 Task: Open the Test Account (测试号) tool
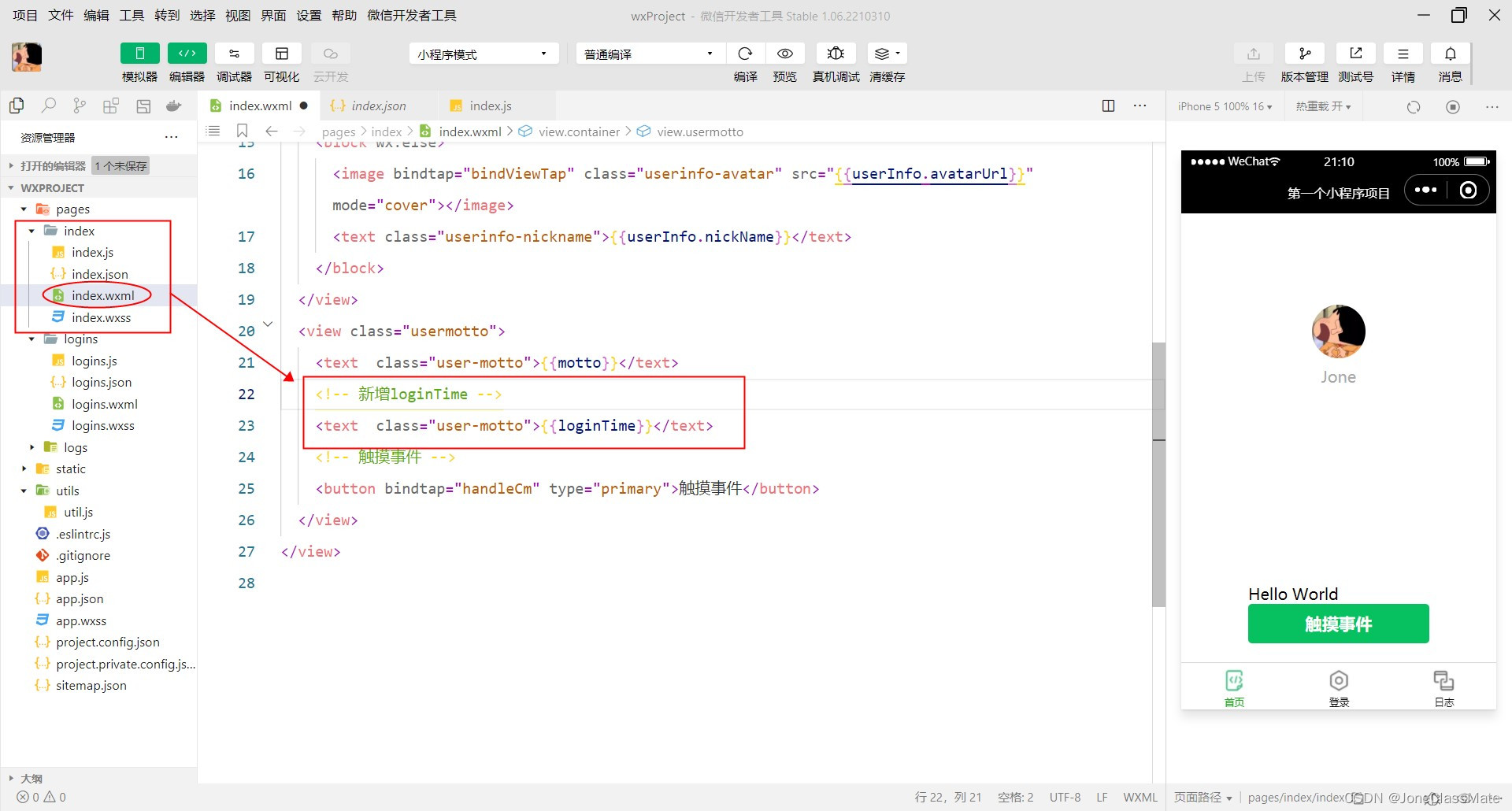coord(1356,54)
